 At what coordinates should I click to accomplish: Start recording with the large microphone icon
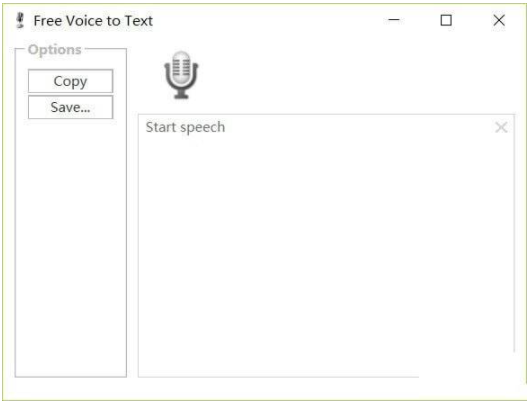[x=181, y=75]
